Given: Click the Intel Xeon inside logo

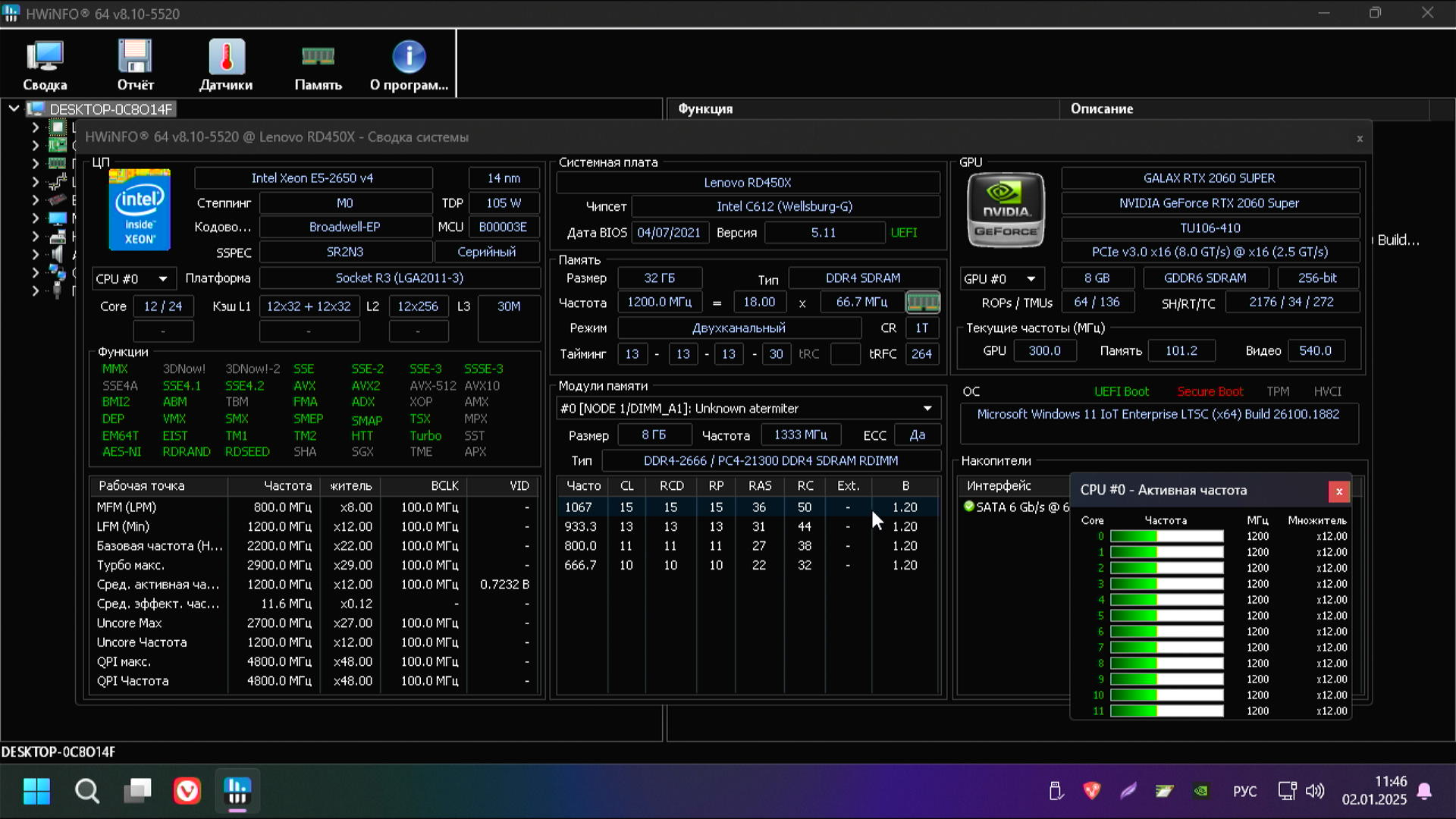Looking at the screenshot, I should click(x=140, y=210).
